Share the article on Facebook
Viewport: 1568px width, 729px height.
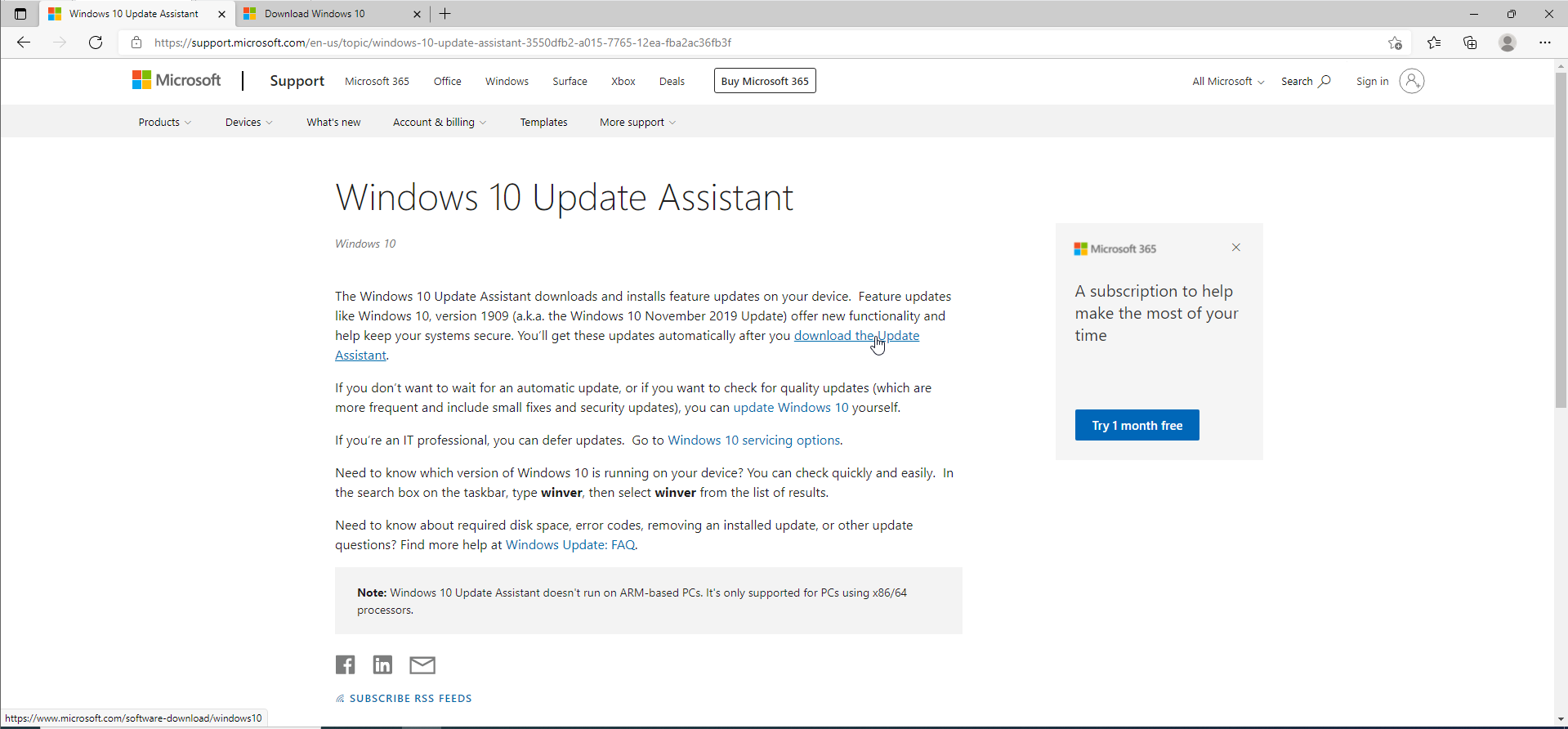point(345,664)
